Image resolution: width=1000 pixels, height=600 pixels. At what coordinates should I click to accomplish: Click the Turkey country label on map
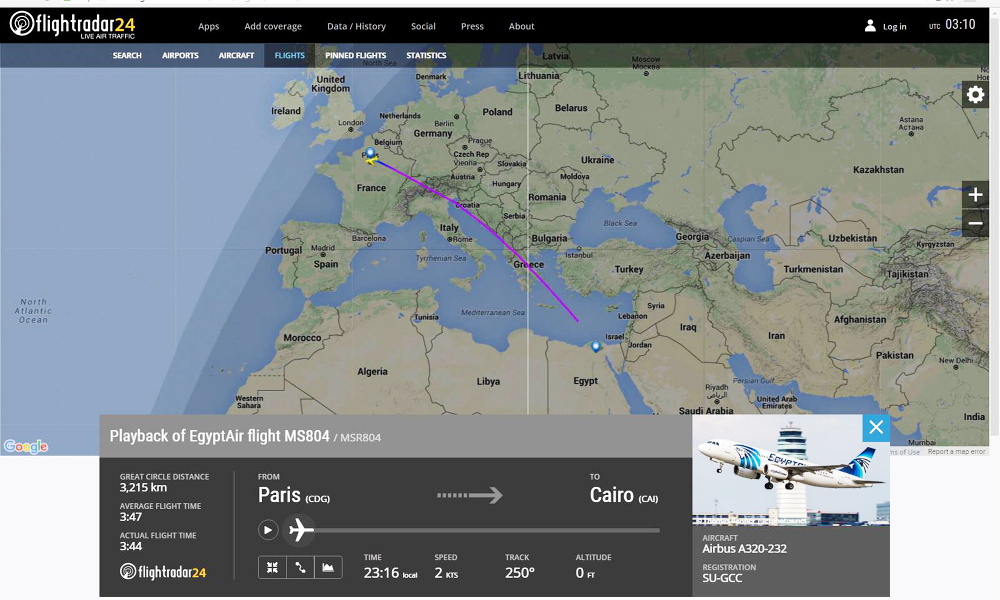(629, 269)
